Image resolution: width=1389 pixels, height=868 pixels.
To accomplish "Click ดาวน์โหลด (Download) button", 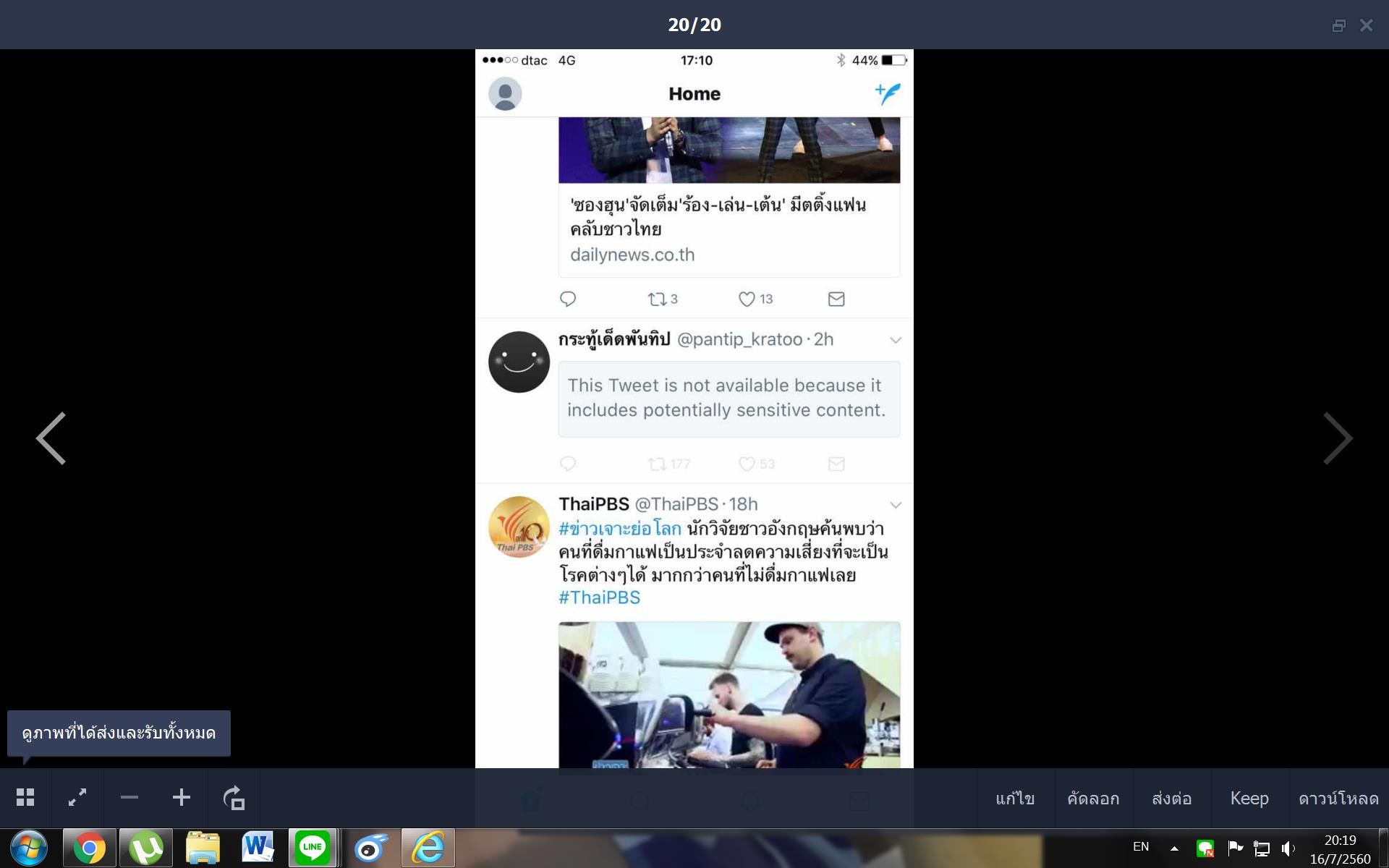I will point(1338,799).
